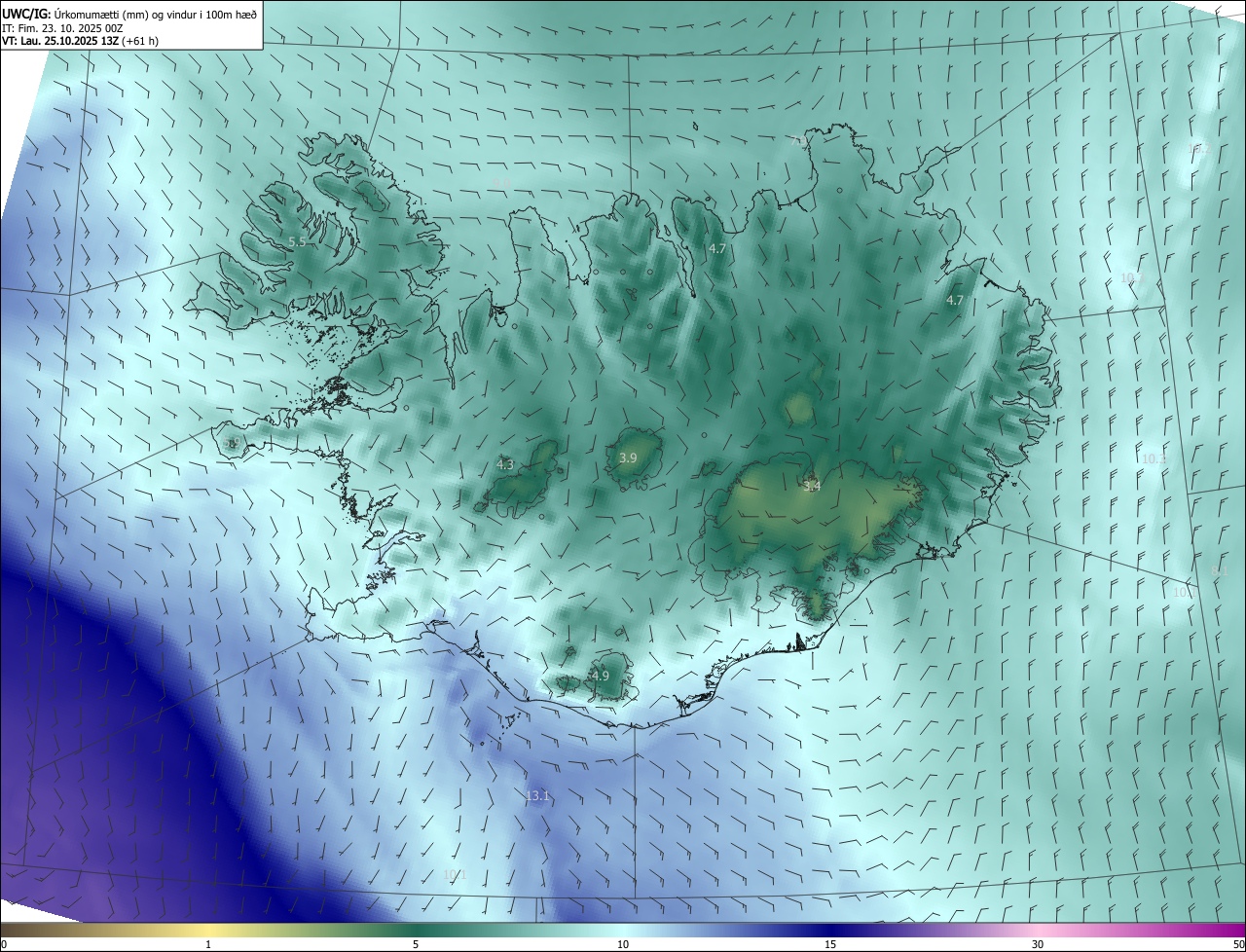Click the faint 8.1 value near the eastern edge
This screenshot has width=1246, height=952.
pos(1218,571)
